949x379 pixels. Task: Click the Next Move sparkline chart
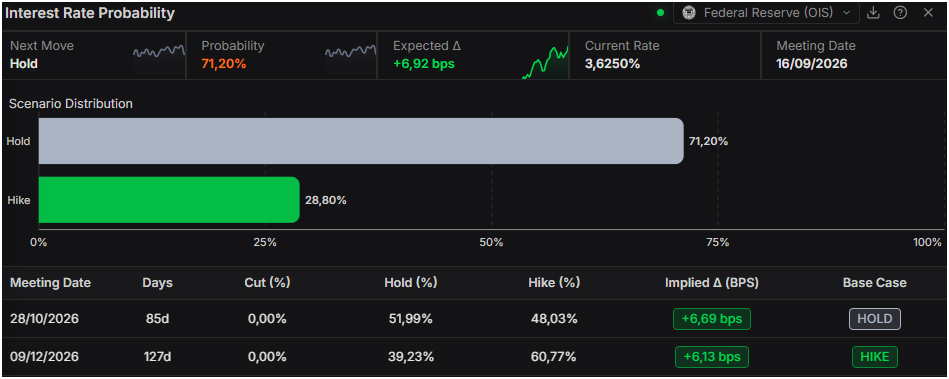coord(159,53)
